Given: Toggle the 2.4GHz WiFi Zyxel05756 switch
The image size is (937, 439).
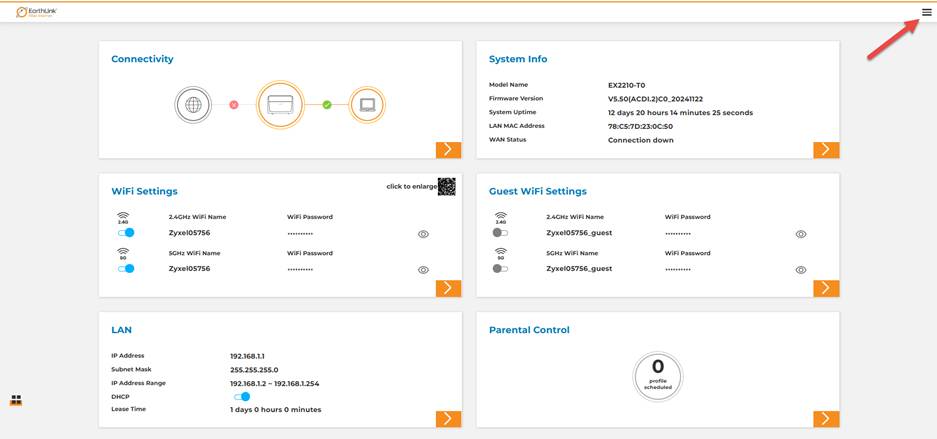Looking at the screenshot, I should pos(126,232).
